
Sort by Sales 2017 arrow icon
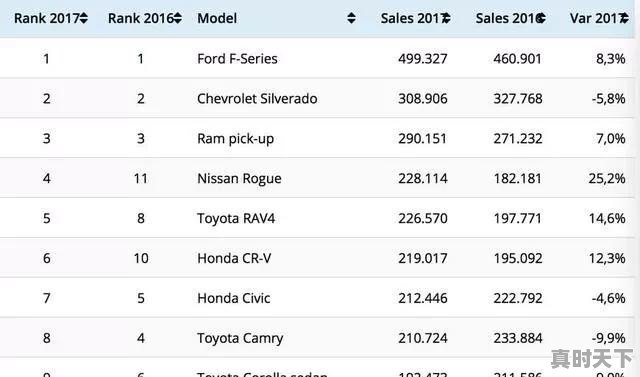(447, 18)
